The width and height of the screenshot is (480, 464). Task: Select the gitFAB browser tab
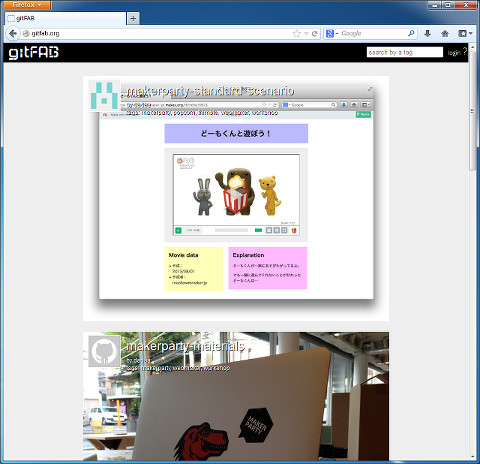coord(65,18)
